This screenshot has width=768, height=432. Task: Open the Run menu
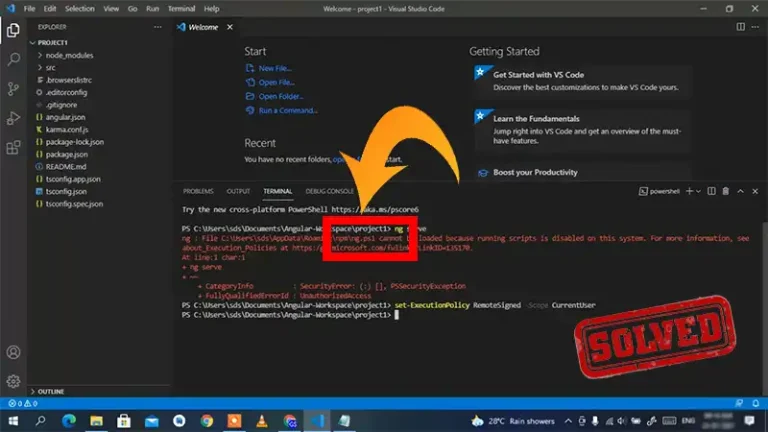(x=152, y=9)
